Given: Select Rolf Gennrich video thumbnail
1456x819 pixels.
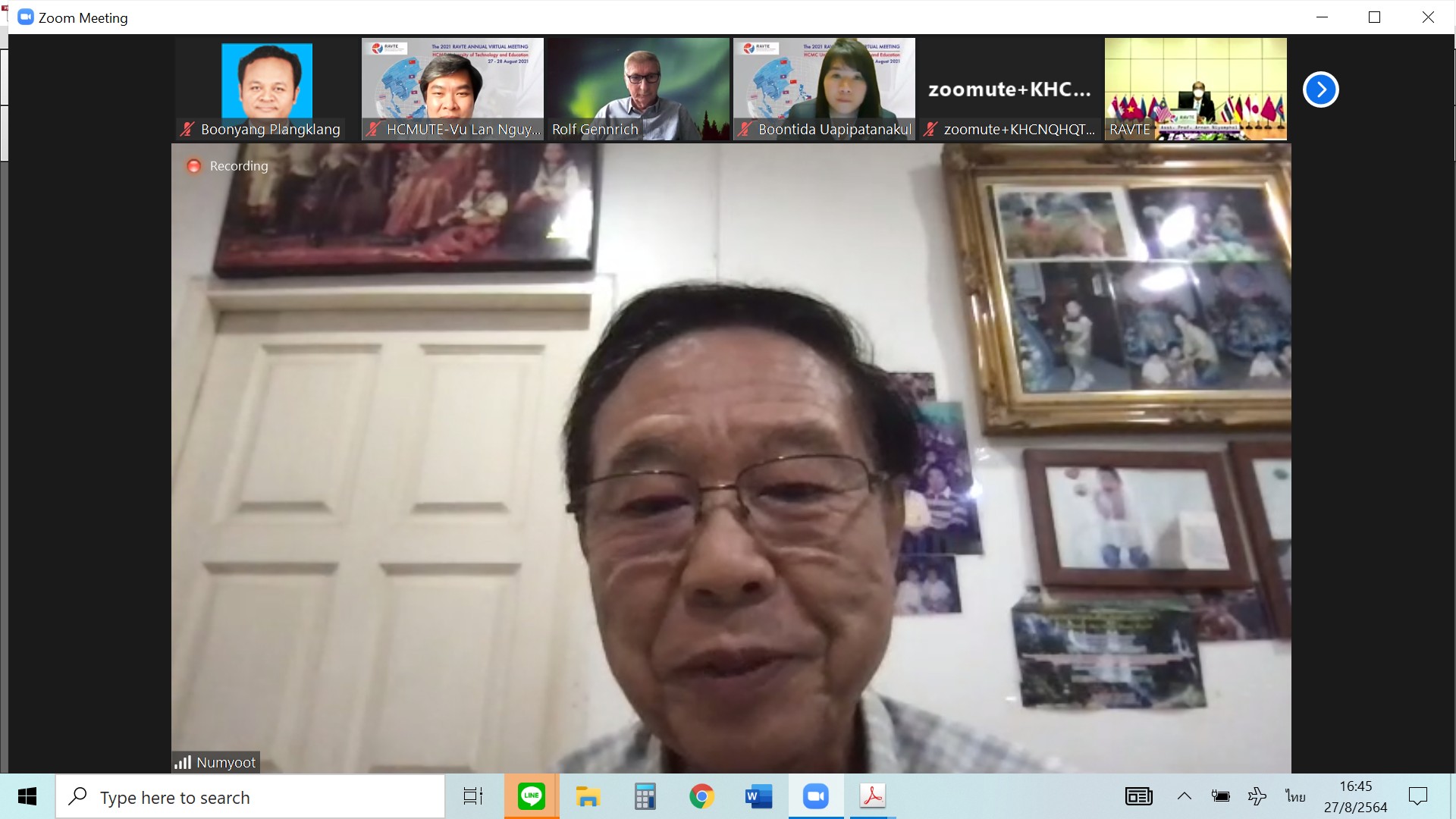Looking at the screenshot, I should (638, 89).
